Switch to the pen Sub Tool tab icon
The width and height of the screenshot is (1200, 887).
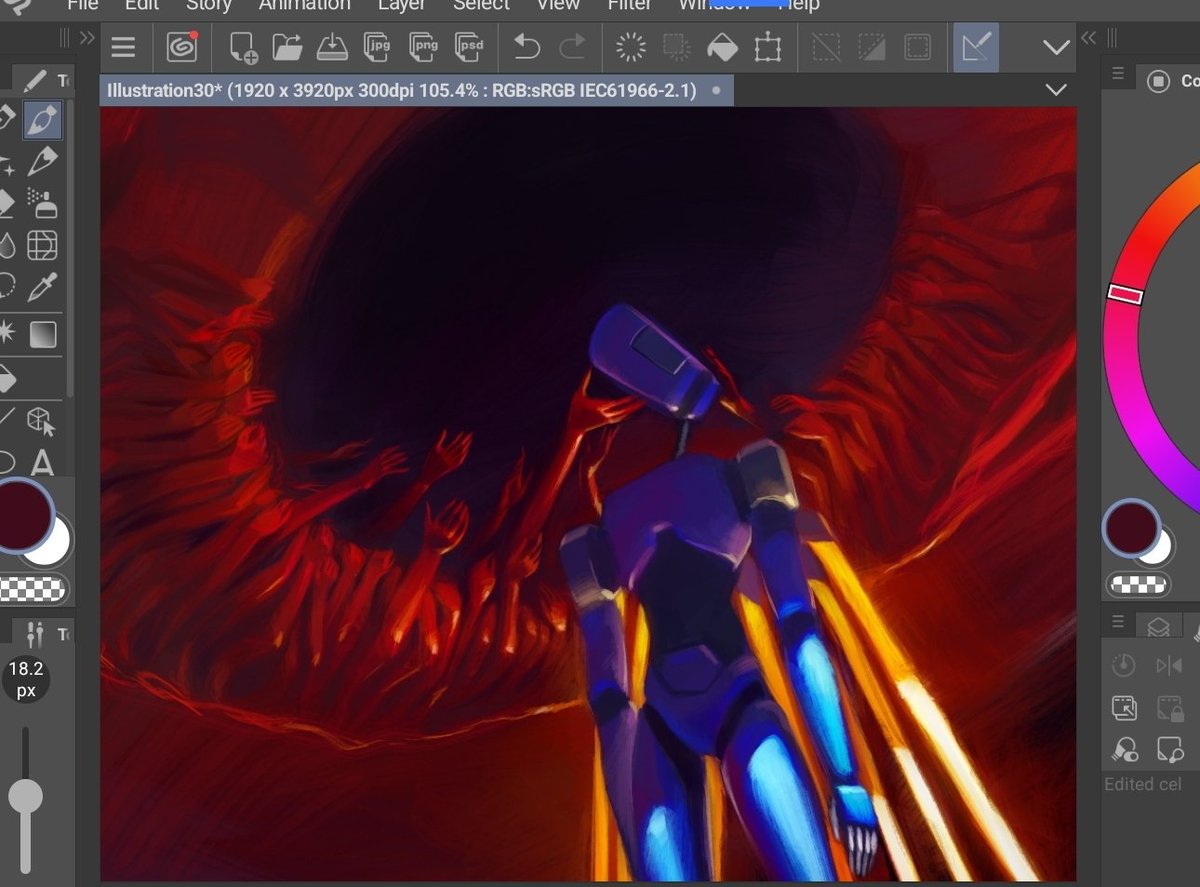[x=36, y=80]
